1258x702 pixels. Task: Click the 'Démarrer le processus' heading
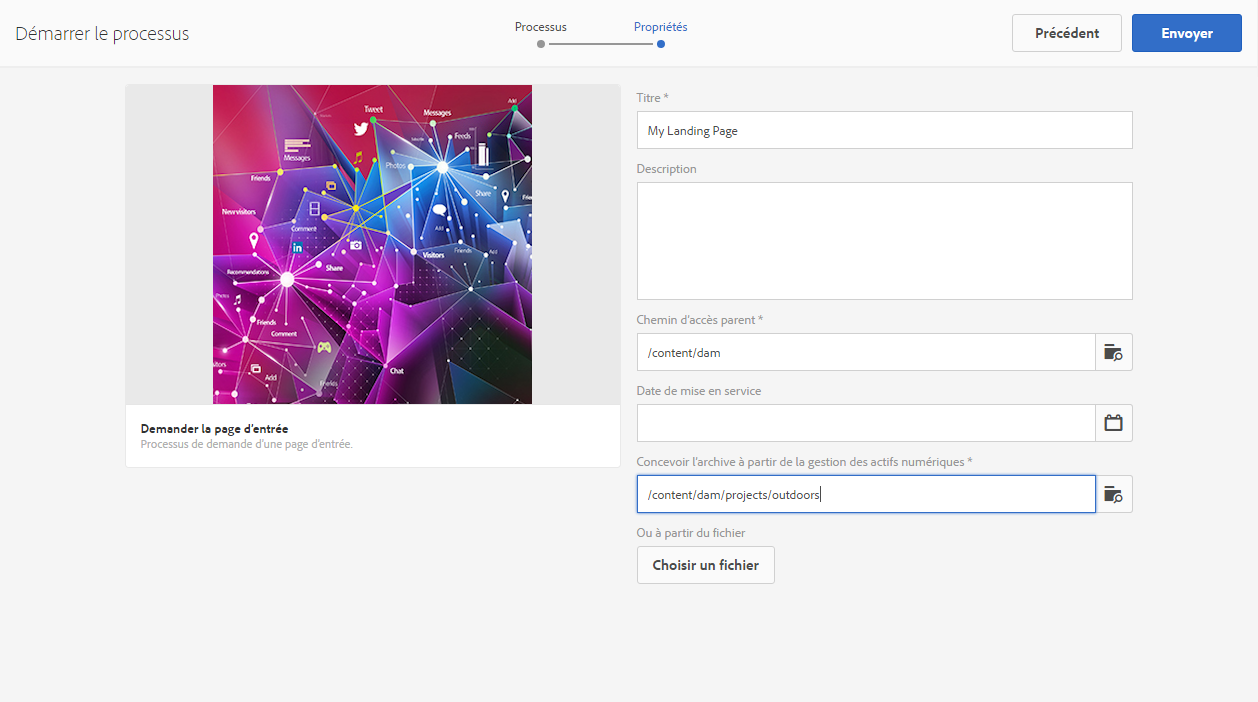pos(102,34)
